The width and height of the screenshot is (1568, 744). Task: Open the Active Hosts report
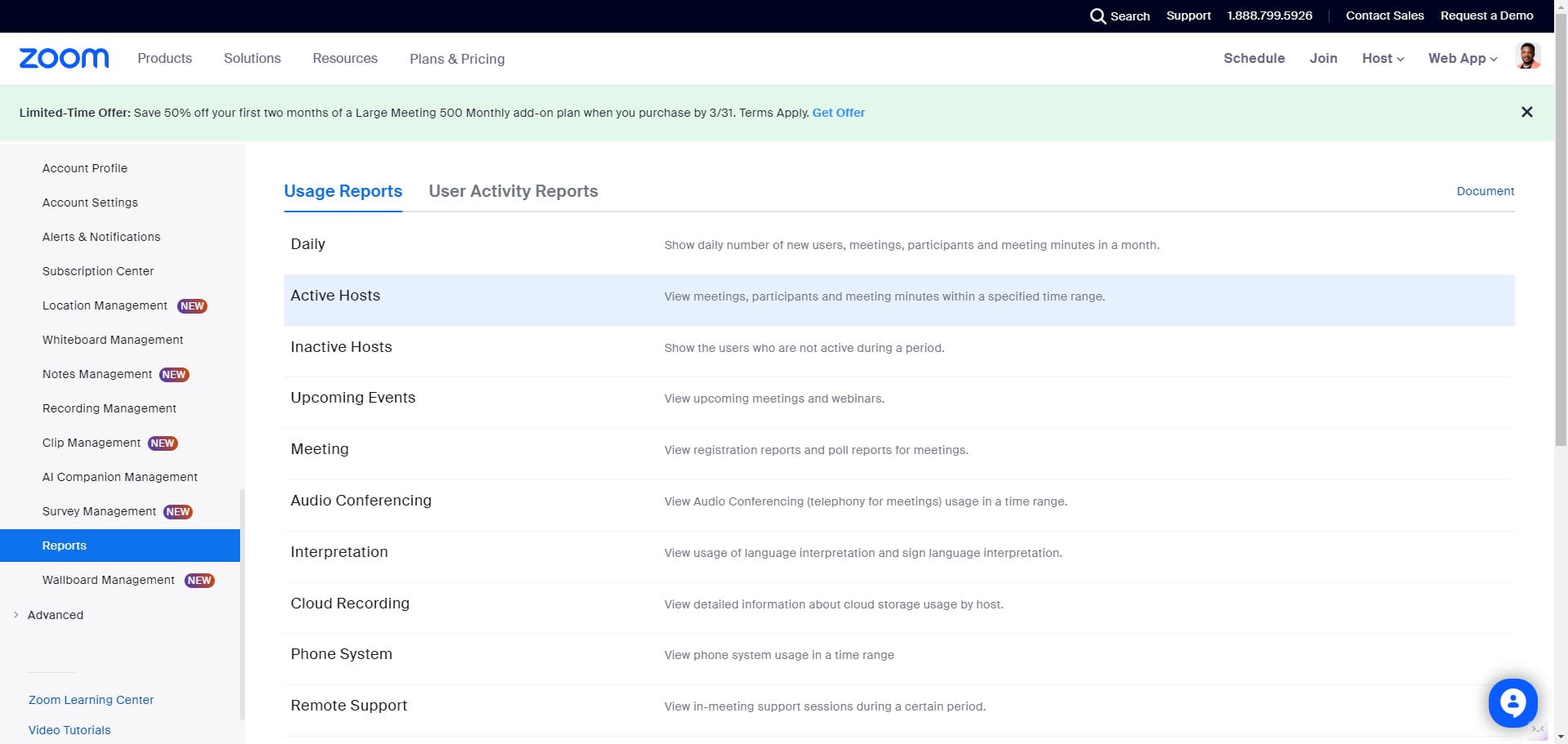pos(336,296)
